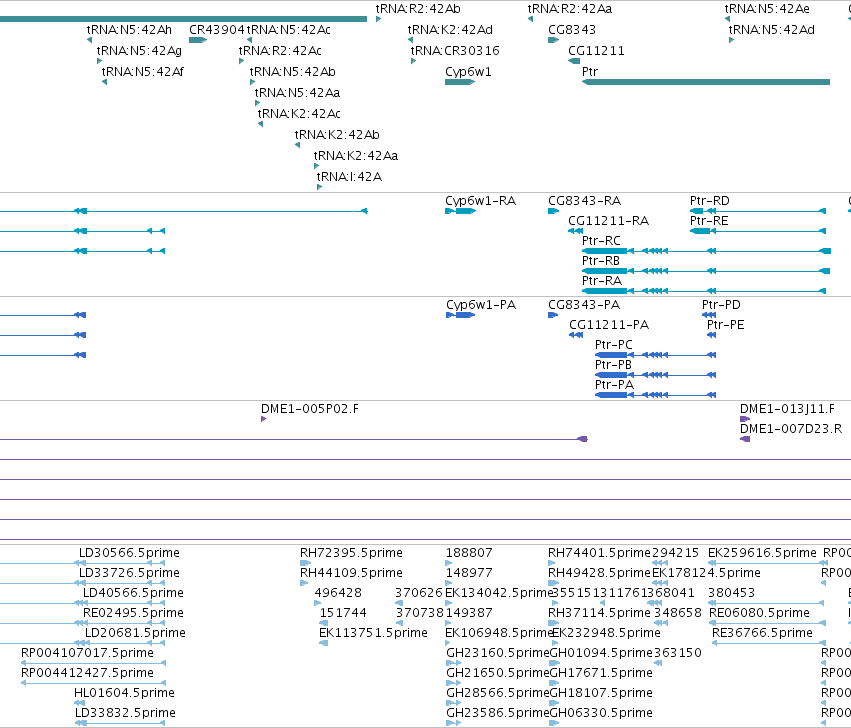This screenshot has width=851, height=728.
Task: Select the RH72395.5prime EST label
Action: coord(351,553)
